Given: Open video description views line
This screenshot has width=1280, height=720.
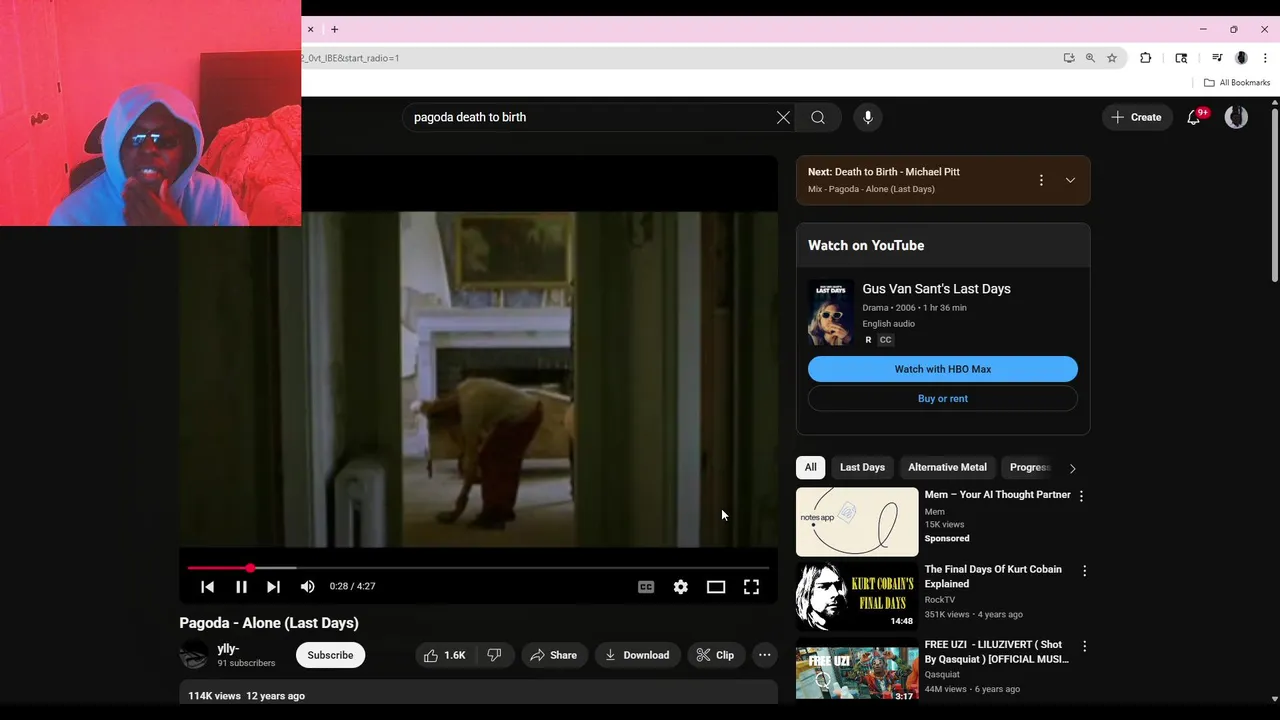Looking at the screenshot, I should 247,696.
